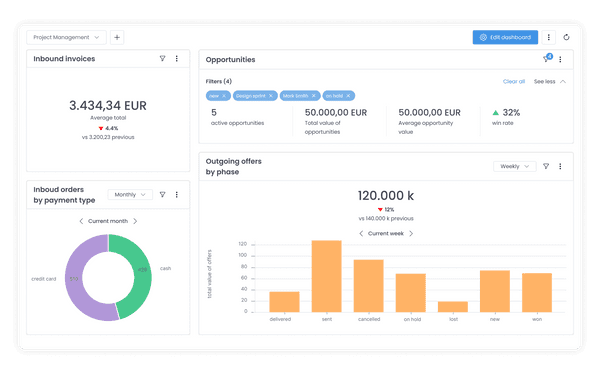Click the purple credit card donut segment
The image size is (600, 375).
(75, 279)
